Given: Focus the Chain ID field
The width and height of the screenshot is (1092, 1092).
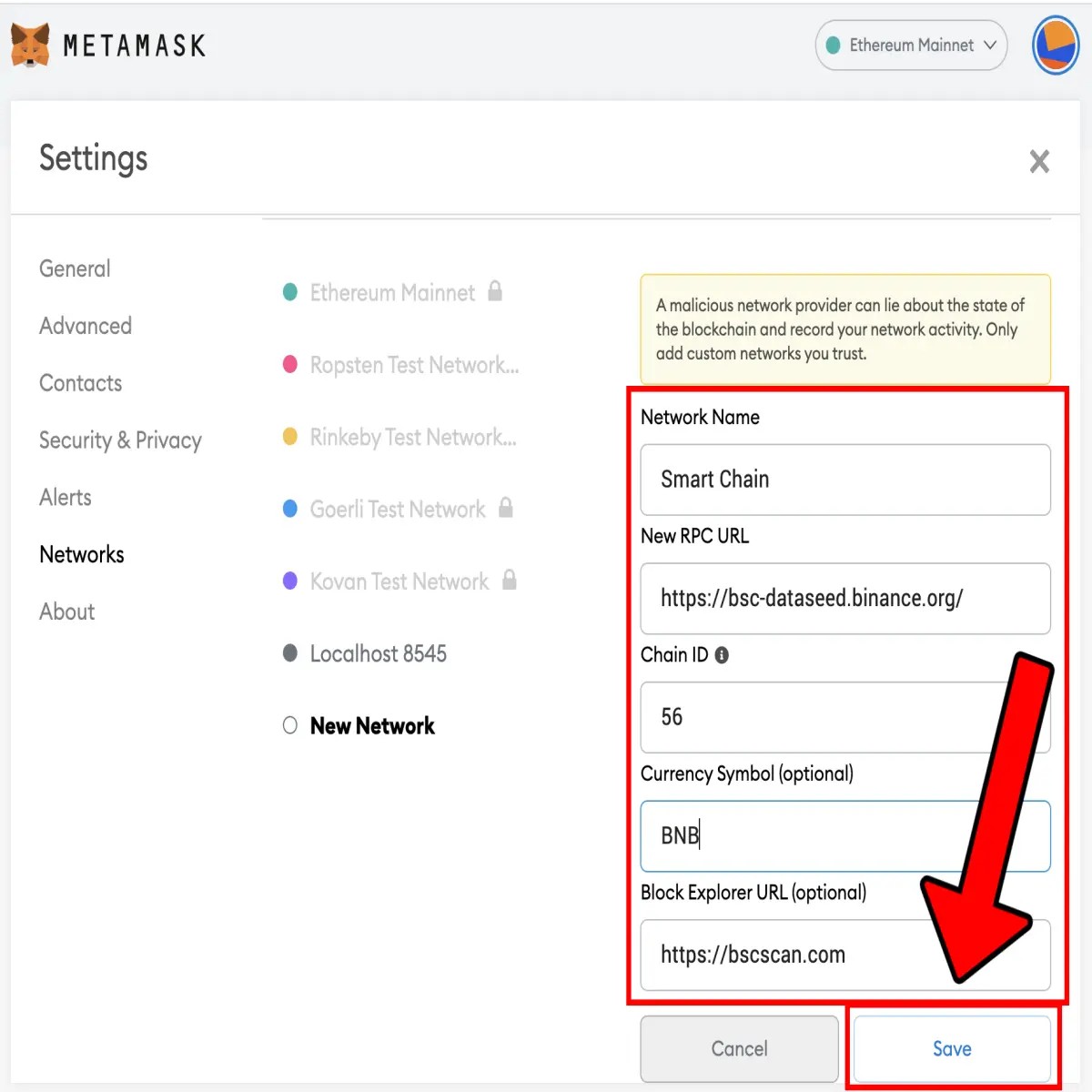Looking at the screenshot, I should tap(845, 717).
